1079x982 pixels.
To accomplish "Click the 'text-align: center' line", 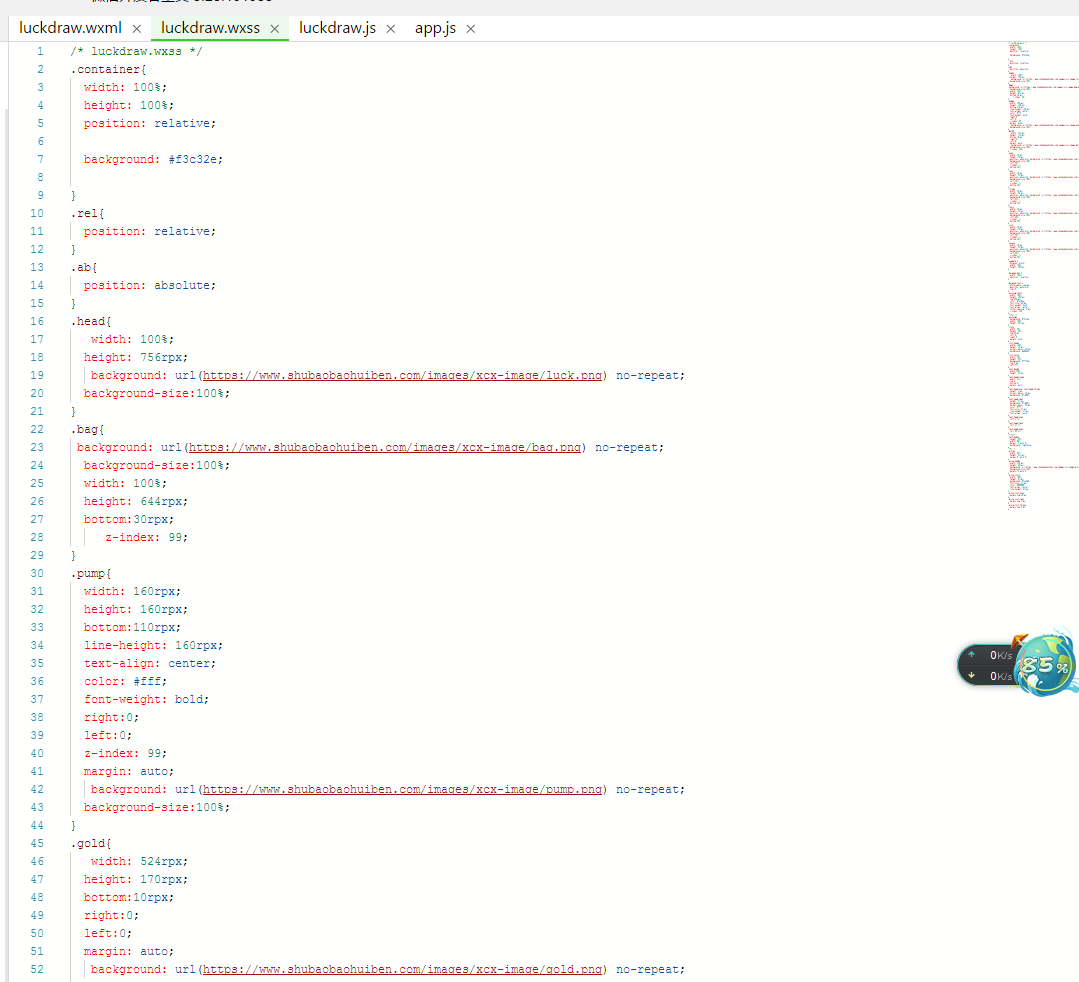I will [150, 663].
